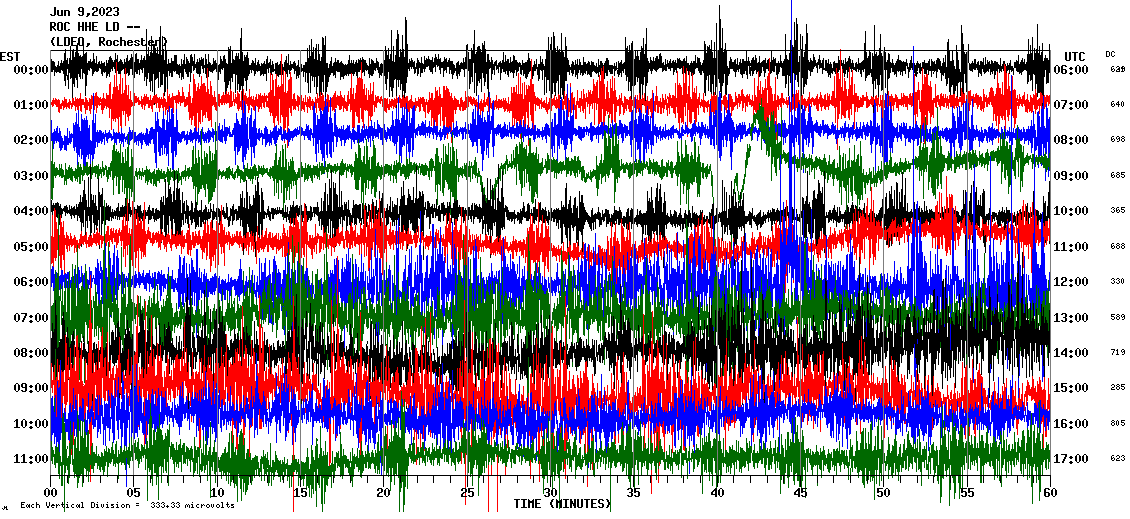This screenshot has width=1130, height=519.
Task: Click minute tick "50" on the time axis
Action: tap(884, 493)
